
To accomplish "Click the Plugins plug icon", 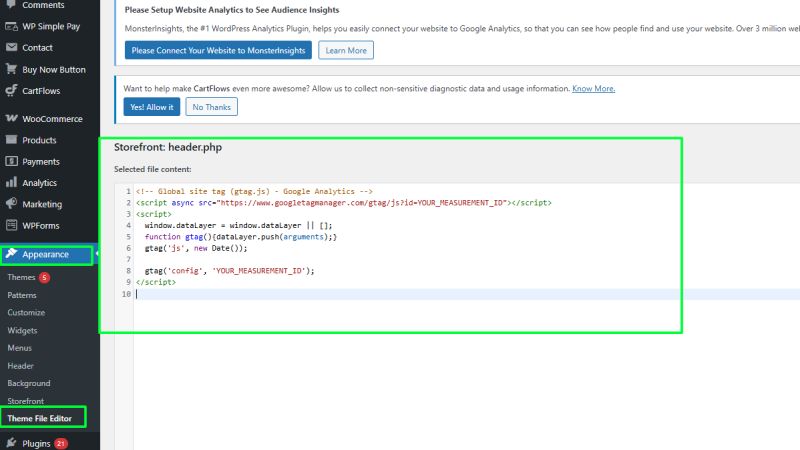I will pos(11,443).
